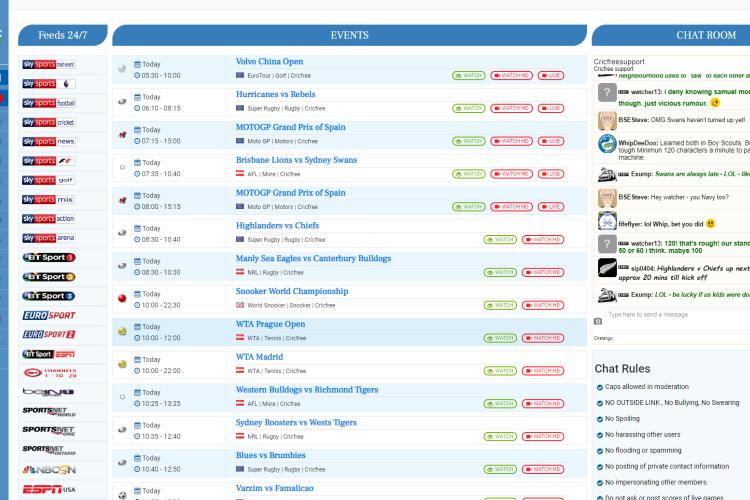Image resolution: width=750 pixels, height=500 pixels.
Task: Select the EVENTS header tab
Action: click(350, 35)
